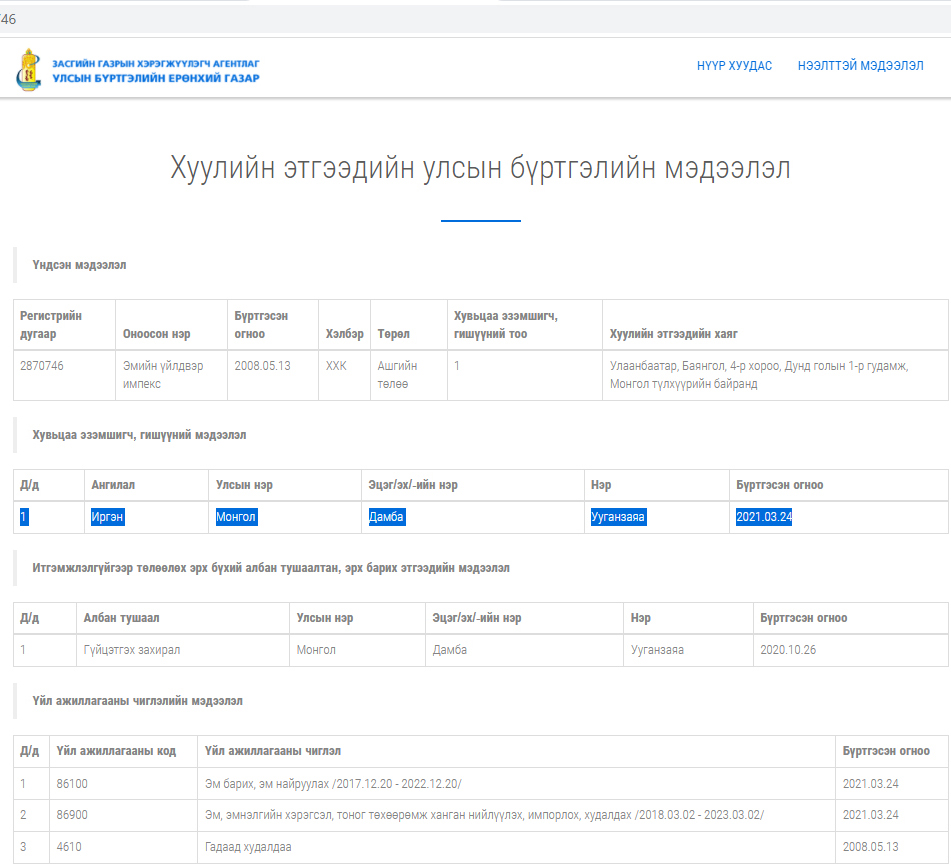Screen dimensions: 951x867
Task: Select the address cell starting with Улаанбаатар, Баянгол
Action: point(759,375)
